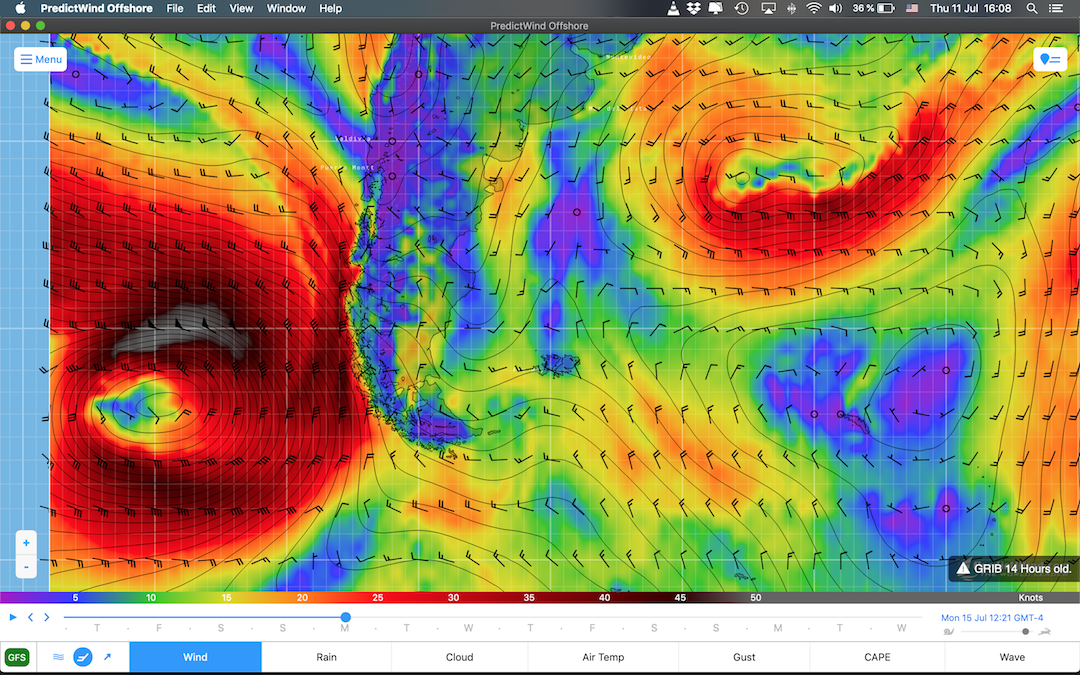This screenshot has width=1080, height=675.
Task: Open the PredictWind Offshore app menu
Action: click(x=96, y=8)
